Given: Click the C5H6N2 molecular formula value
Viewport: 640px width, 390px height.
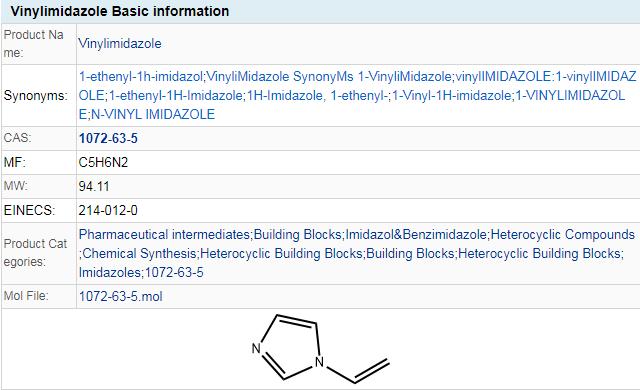Looking at the screenshot, I should tap(103, 162).
